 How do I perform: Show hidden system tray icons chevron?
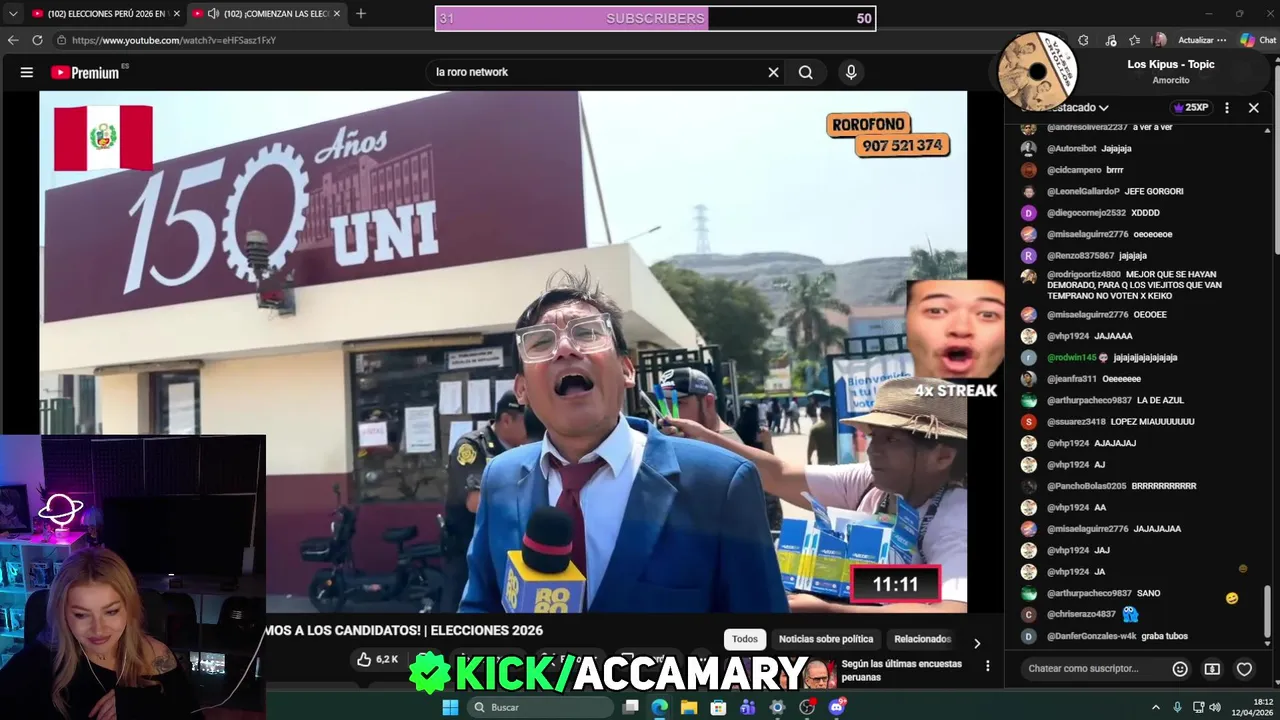pyautogui.click(x=1155, y=707)
